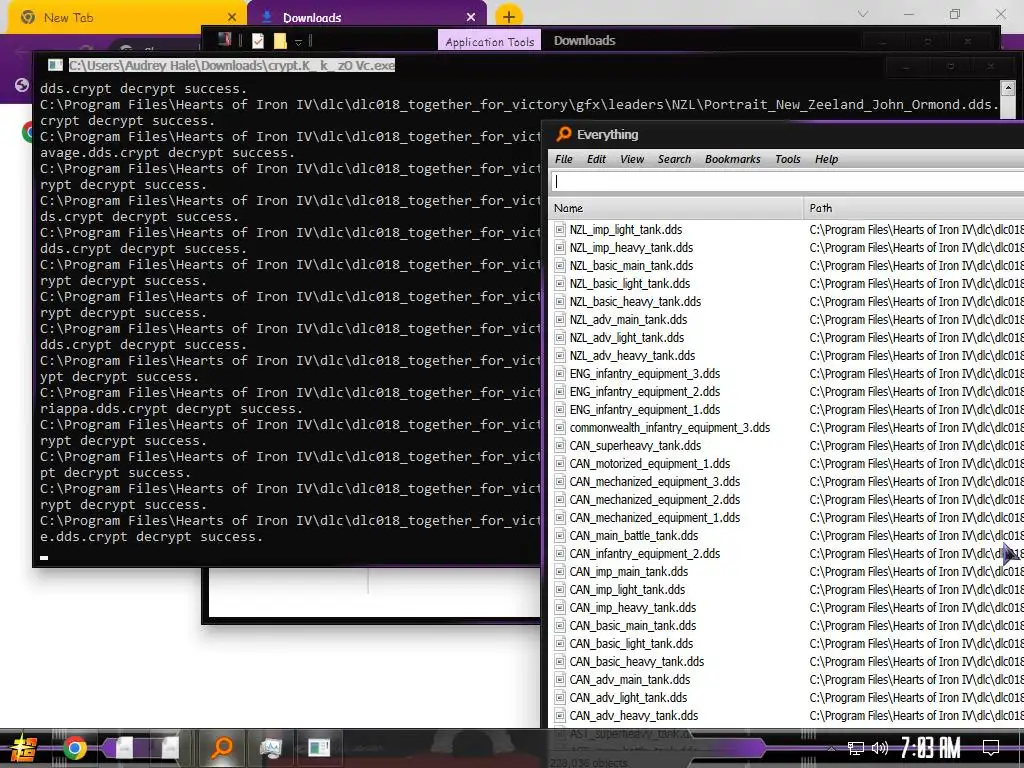Screen dimensions: 1024x768
Task: Select NZL_basic_light_tank.dds file row
Action: coord(786,283)
